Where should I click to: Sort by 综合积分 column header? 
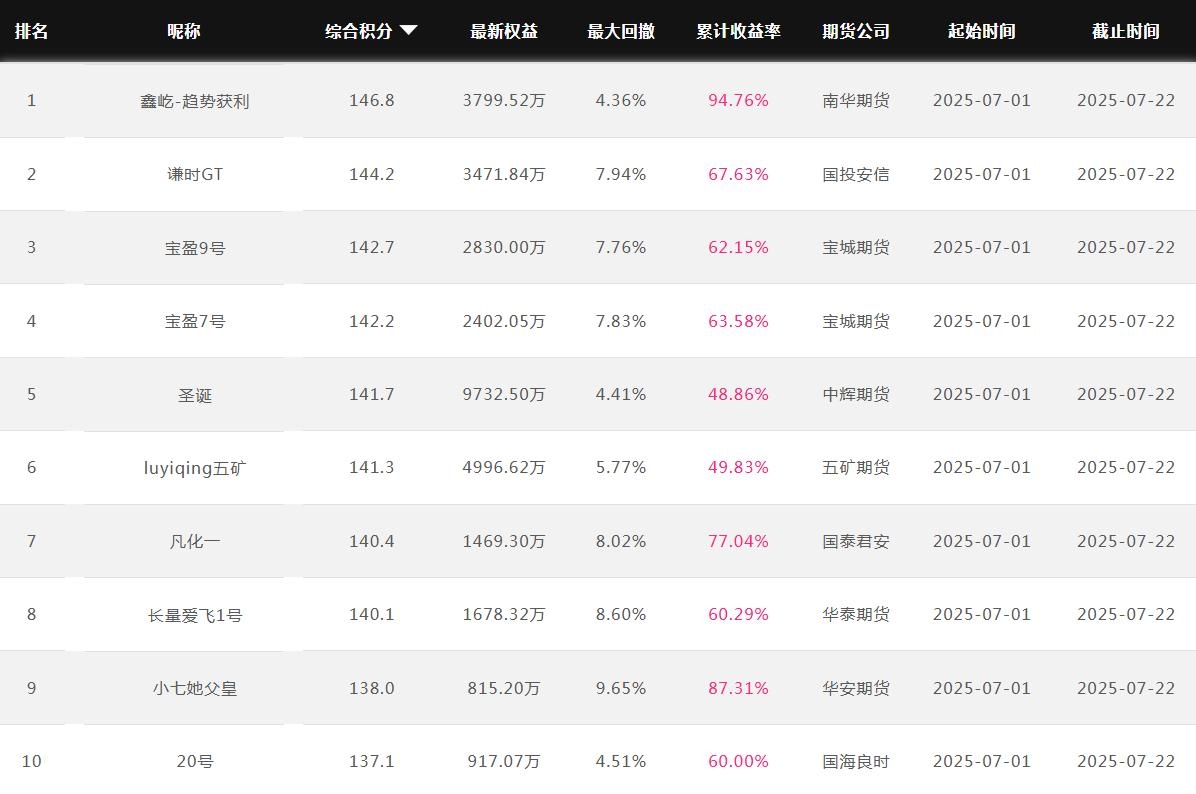point(359,31)
